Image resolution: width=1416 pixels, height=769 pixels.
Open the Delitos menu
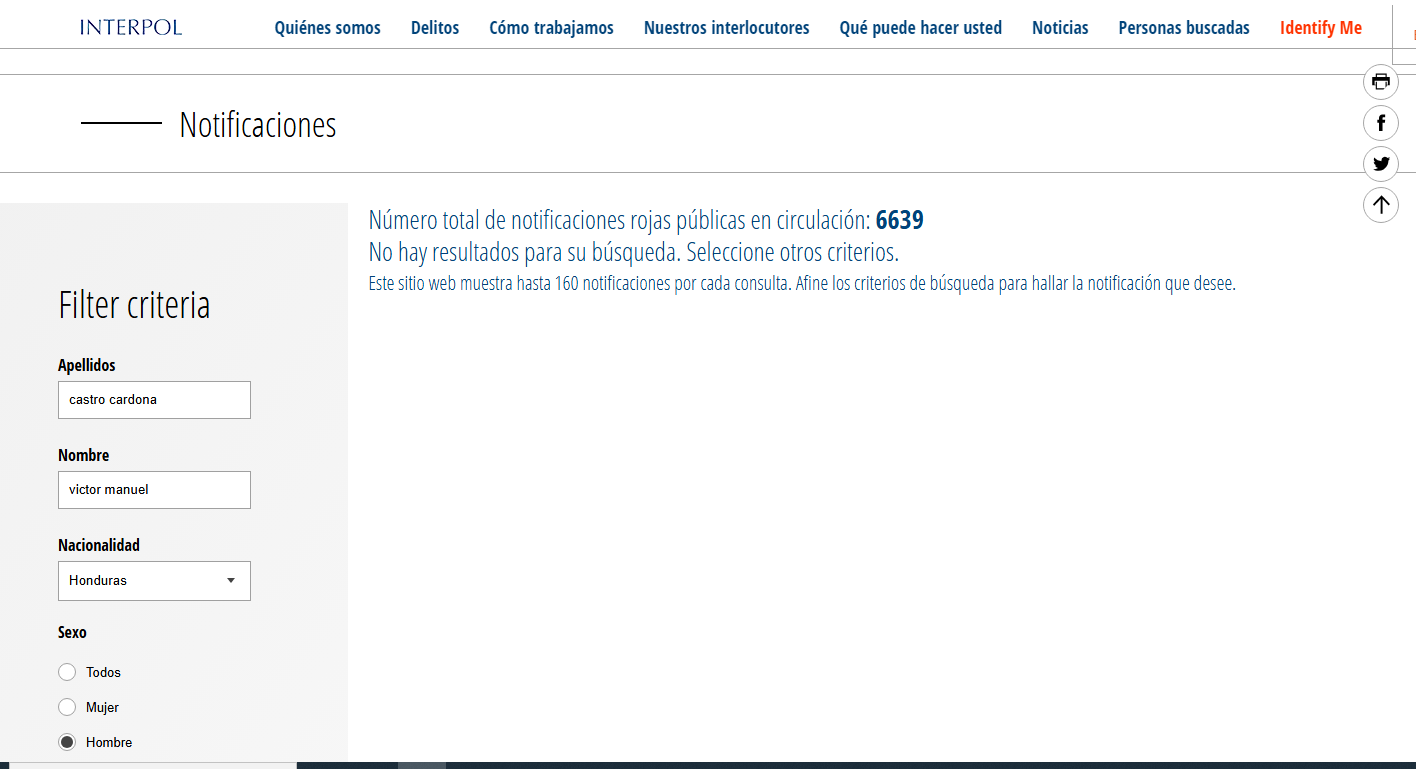435,28
